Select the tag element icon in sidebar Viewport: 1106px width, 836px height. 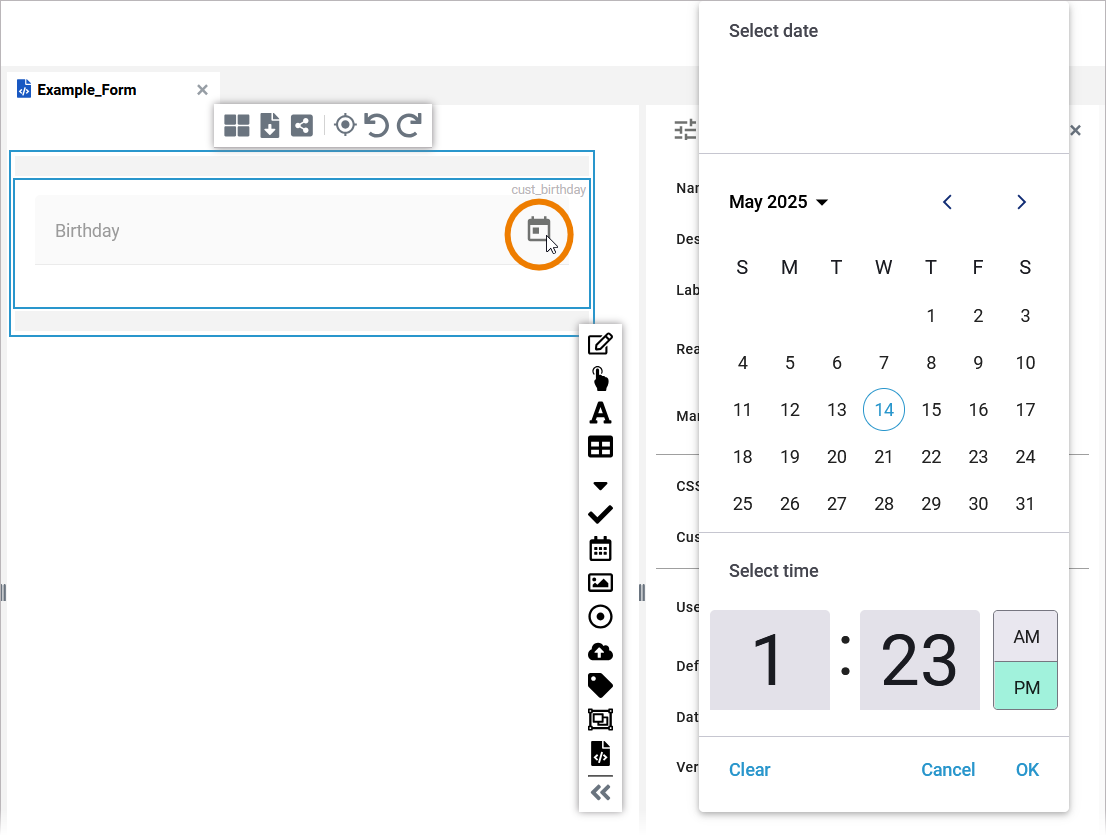coord(600,685)
